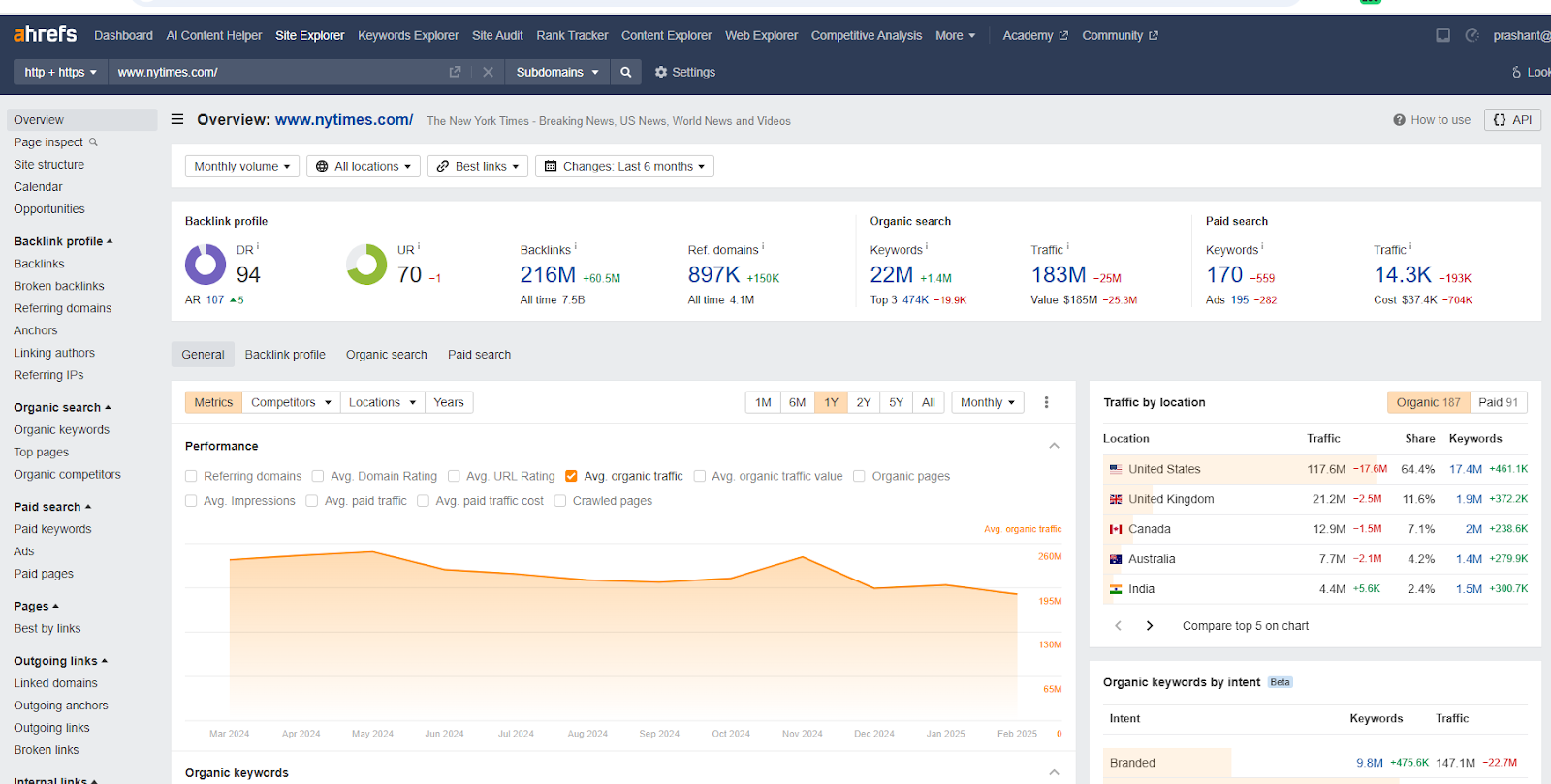Open the Best links dropdown
This screenshot has width=1551, height=784.
pyautogui.click(x=478, y=167)
